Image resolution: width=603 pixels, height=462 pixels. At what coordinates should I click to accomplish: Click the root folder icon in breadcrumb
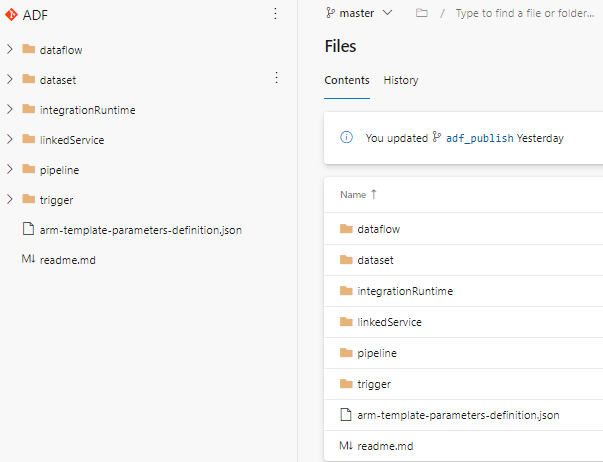[421, 13]
